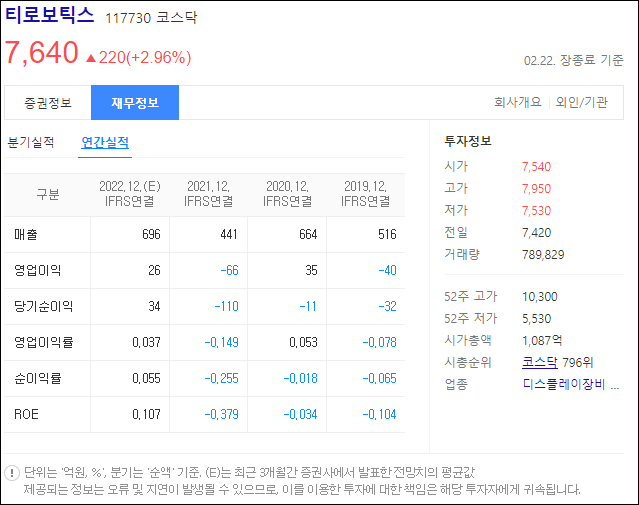Click the 코스닥 market rank link
The image size is (639, 505).
pyautogui.click(x=540, y=362)
